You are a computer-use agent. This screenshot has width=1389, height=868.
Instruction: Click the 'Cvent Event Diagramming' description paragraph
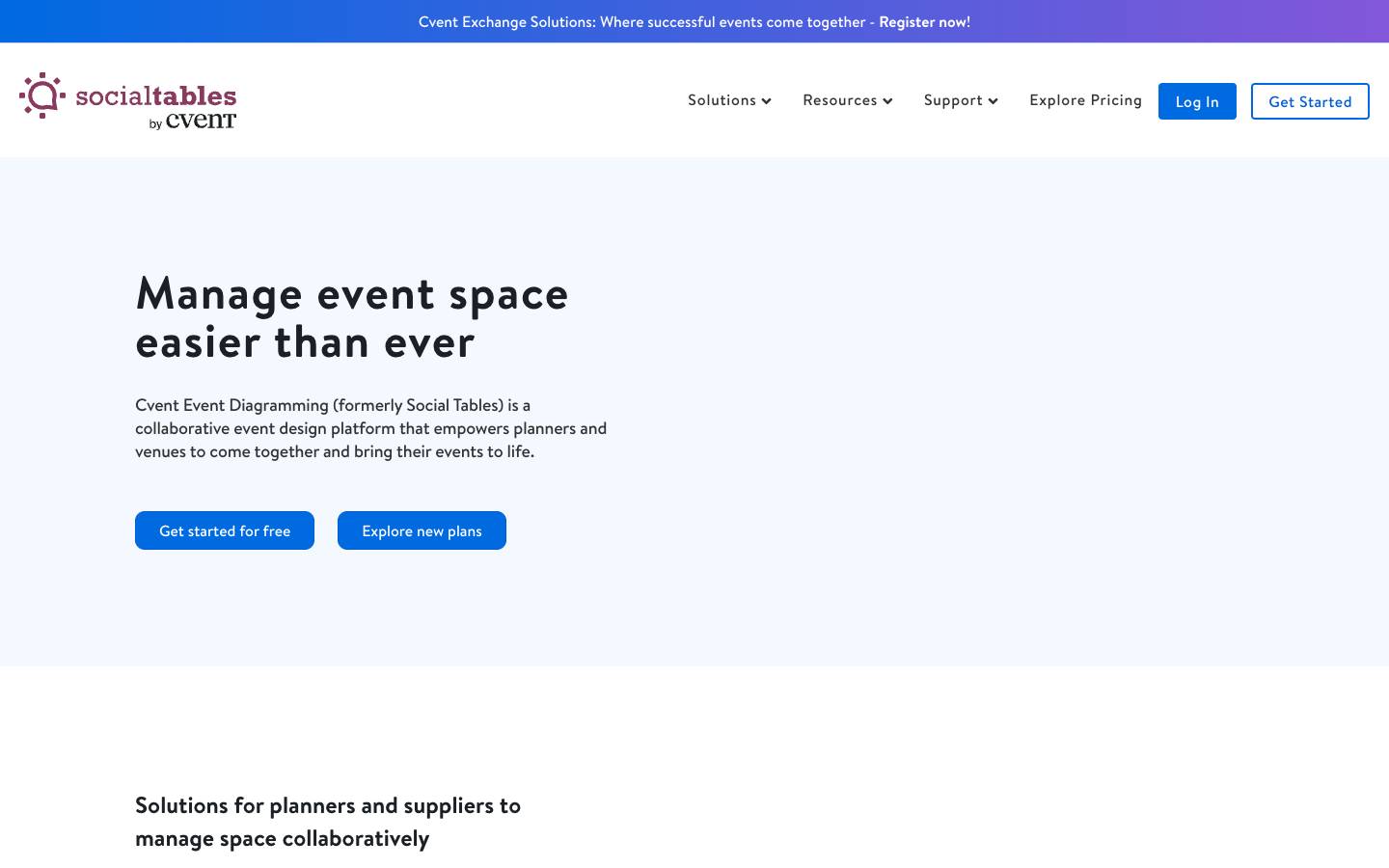371,428
